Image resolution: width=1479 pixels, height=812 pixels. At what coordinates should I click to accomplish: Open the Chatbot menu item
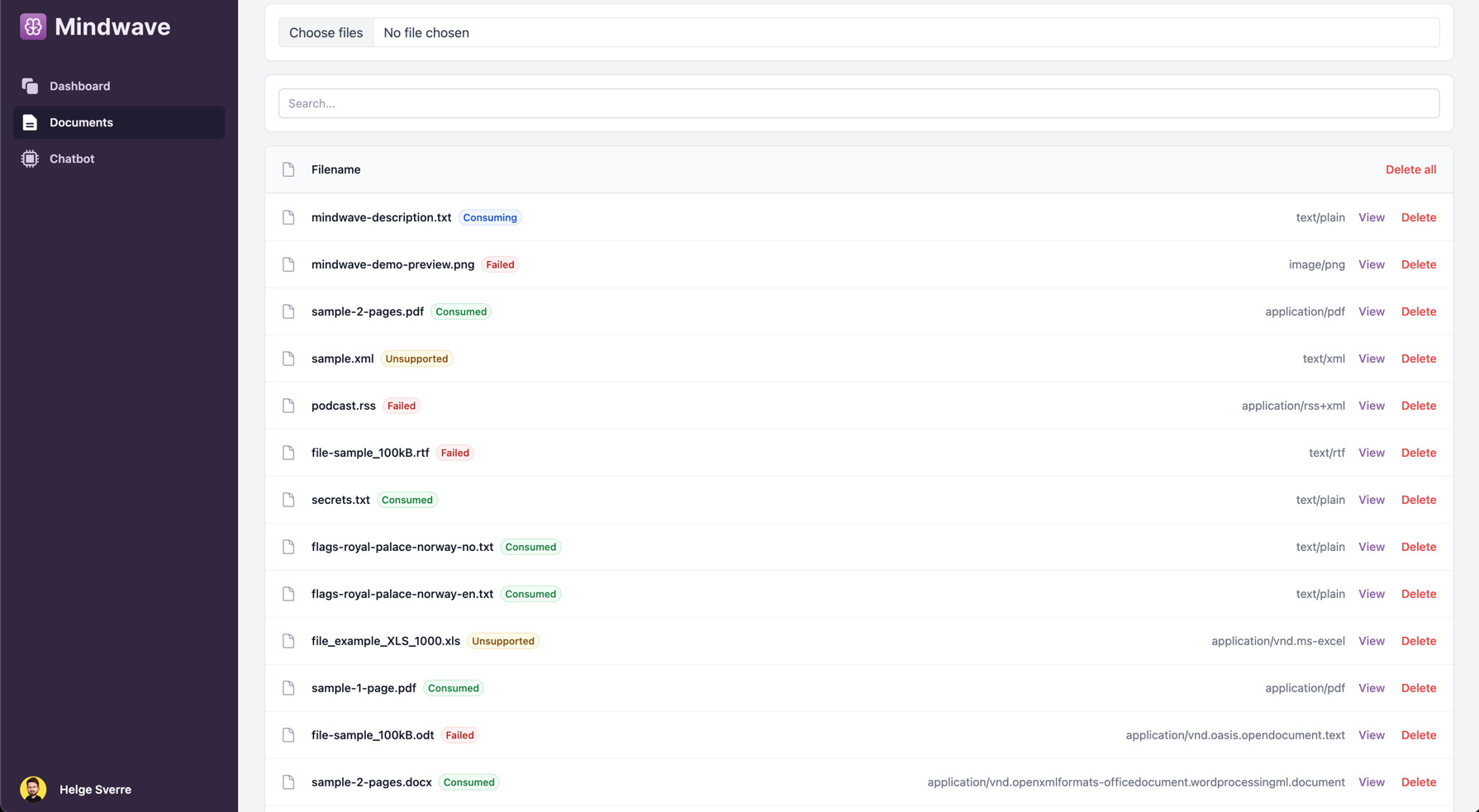click(119, 159)
